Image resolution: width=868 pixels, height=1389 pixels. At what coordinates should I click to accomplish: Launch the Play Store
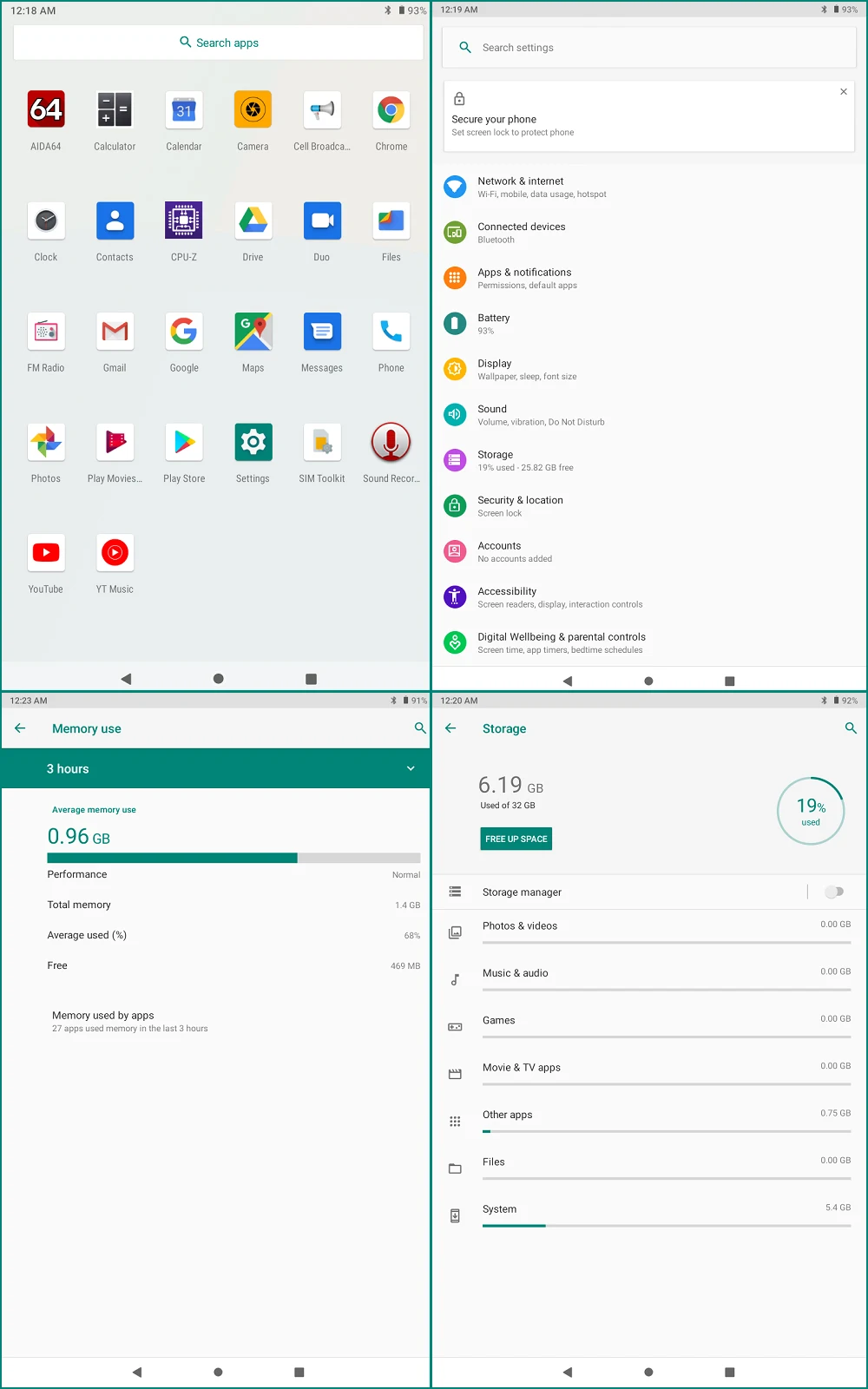coord(184,443)
